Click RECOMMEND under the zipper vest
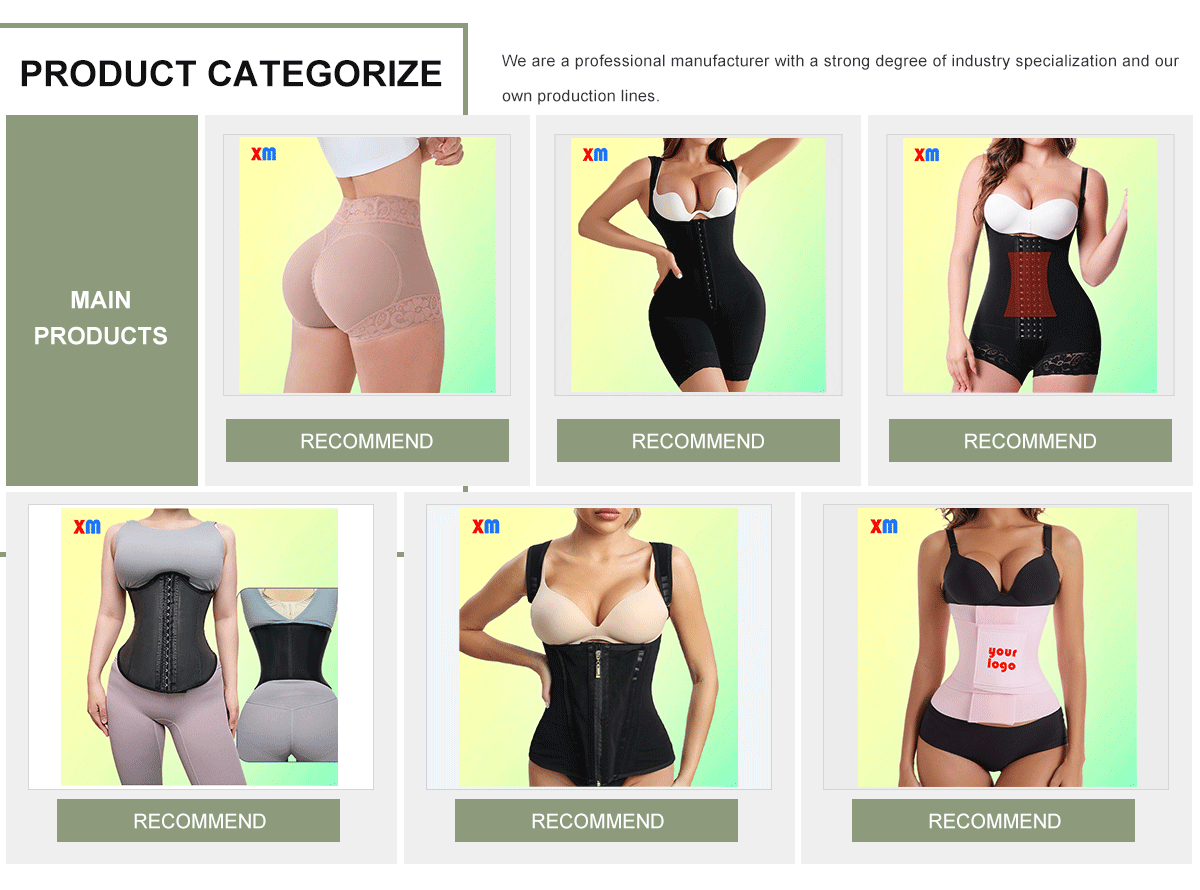This screenshot has height=890, width=1200. point(596,821)
